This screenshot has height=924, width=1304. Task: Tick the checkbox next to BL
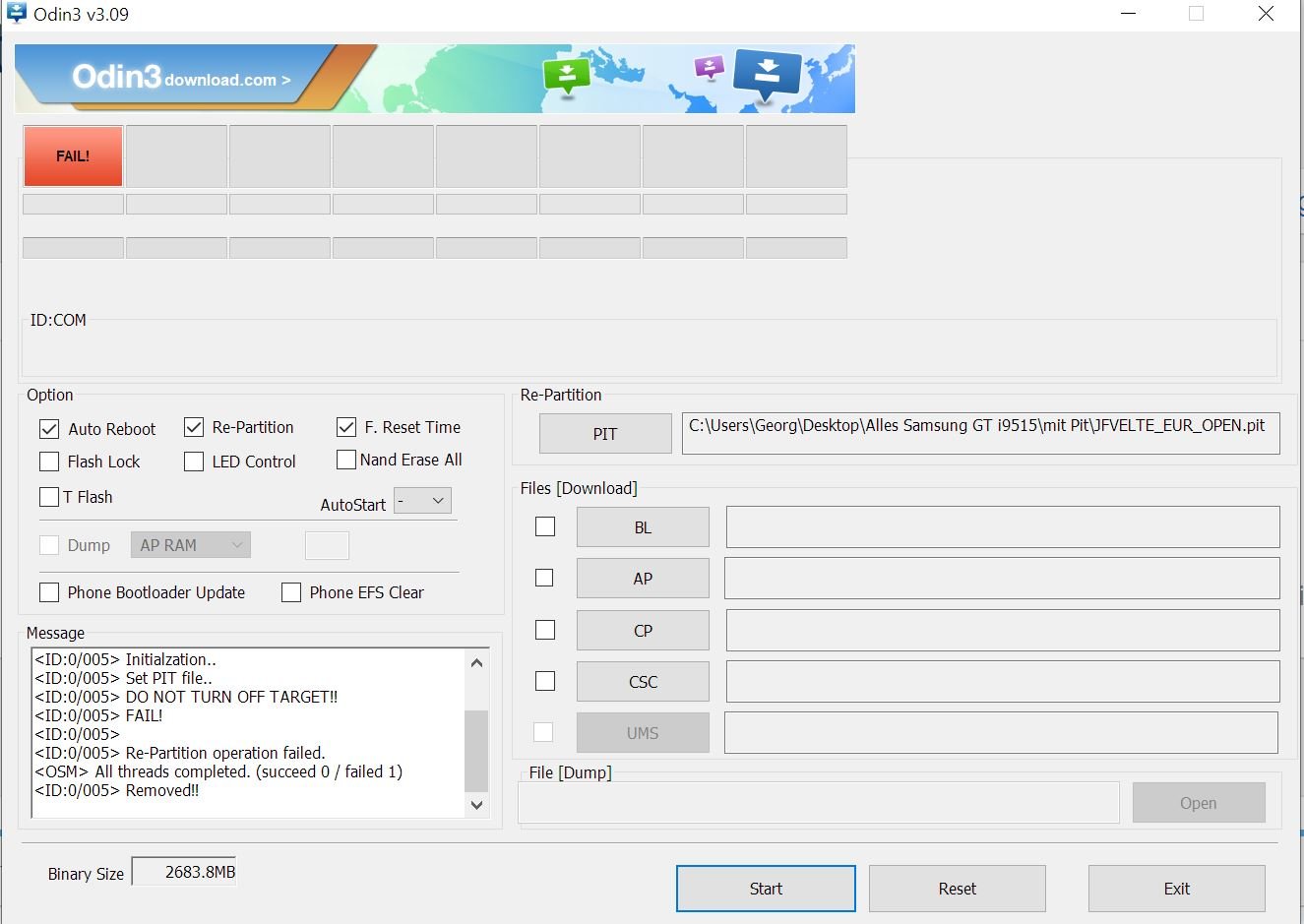[545, 526]
